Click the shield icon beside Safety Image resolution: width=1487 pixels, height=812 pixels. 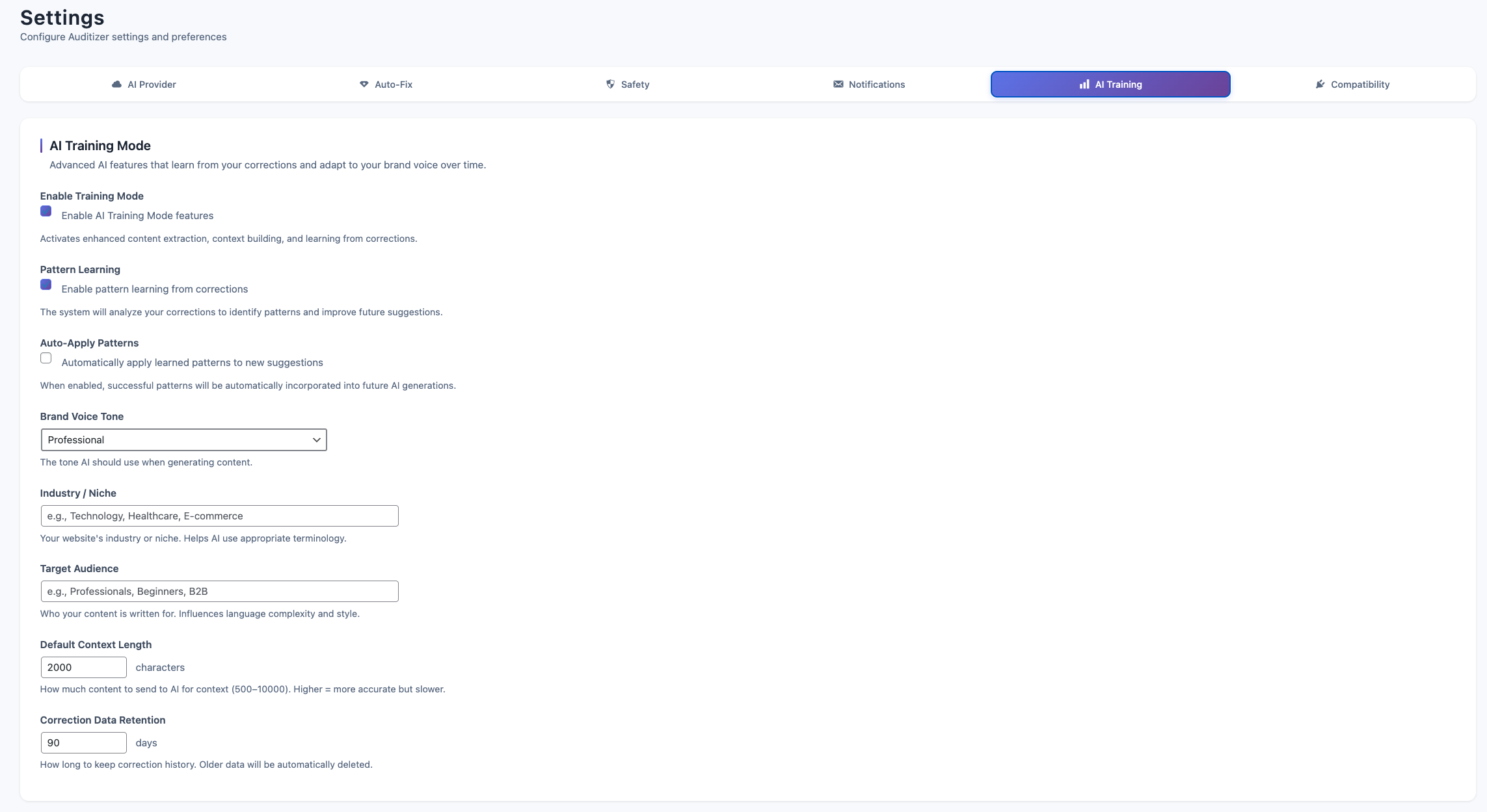[x=610, y=85]
